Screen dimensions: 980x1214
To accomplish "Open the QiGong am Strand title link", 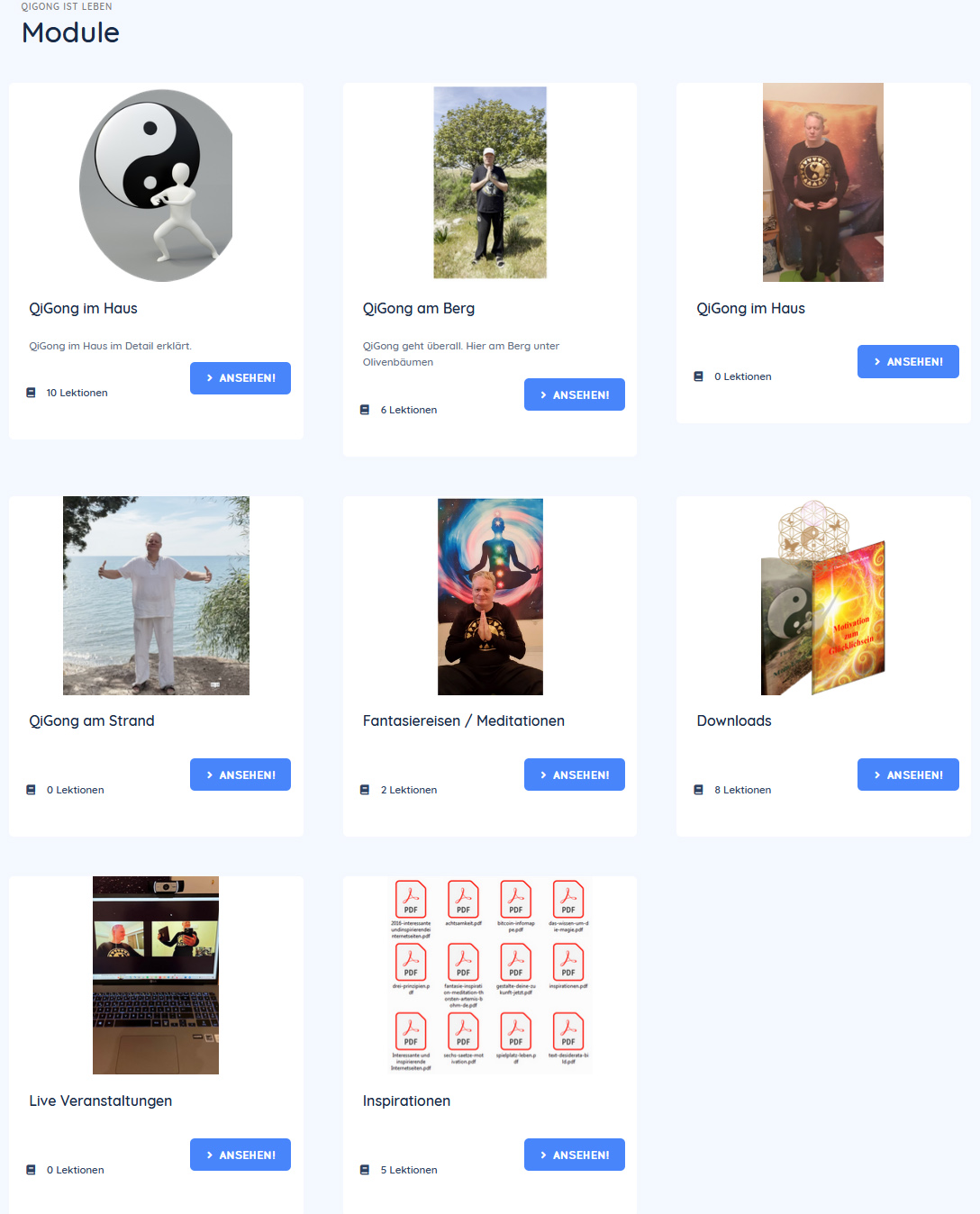I will tap(92, 720).
